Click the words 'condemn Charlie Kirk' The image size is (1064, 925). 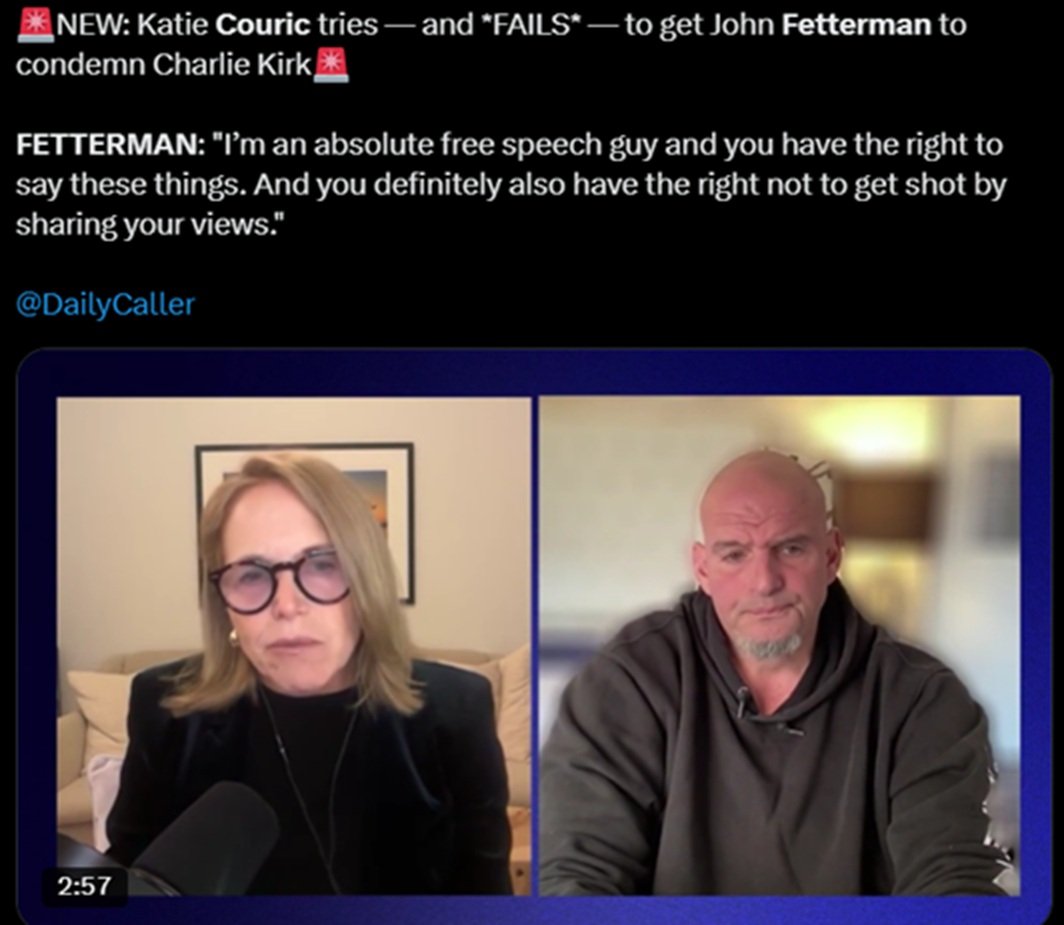point(163,65)
